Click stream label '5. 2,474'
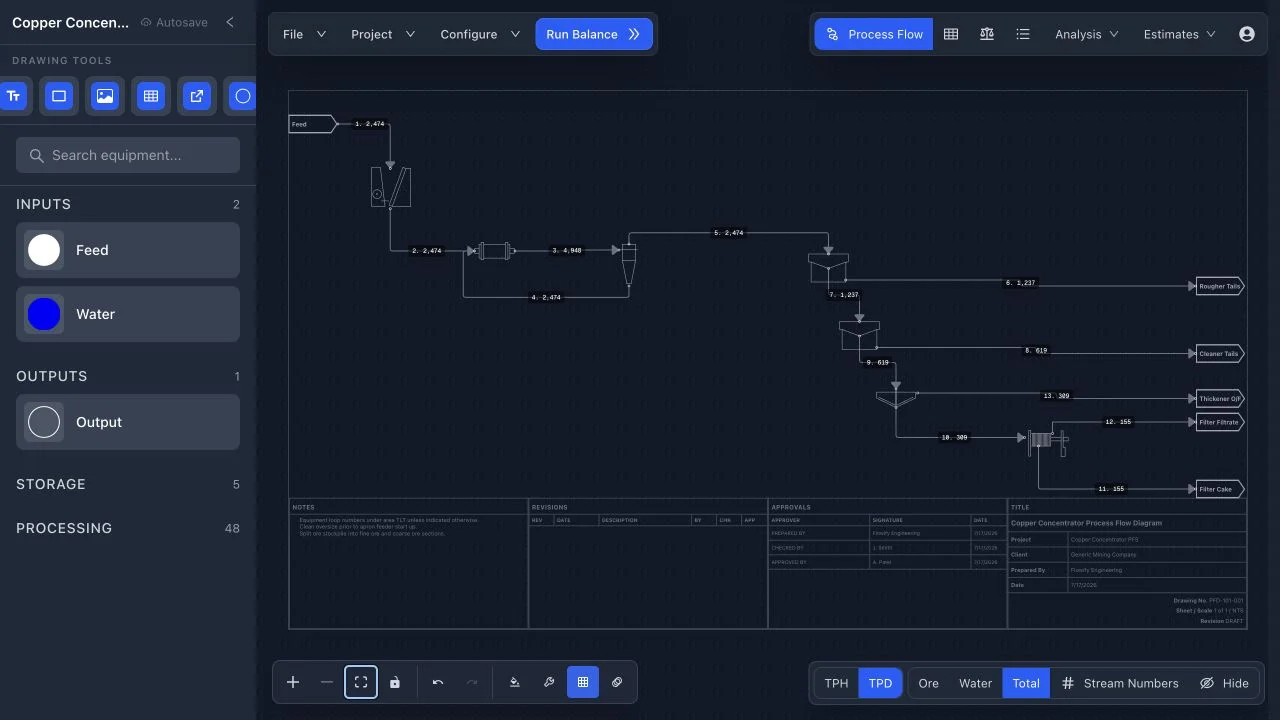This screenshot has width=1280, height=720. 729,233
